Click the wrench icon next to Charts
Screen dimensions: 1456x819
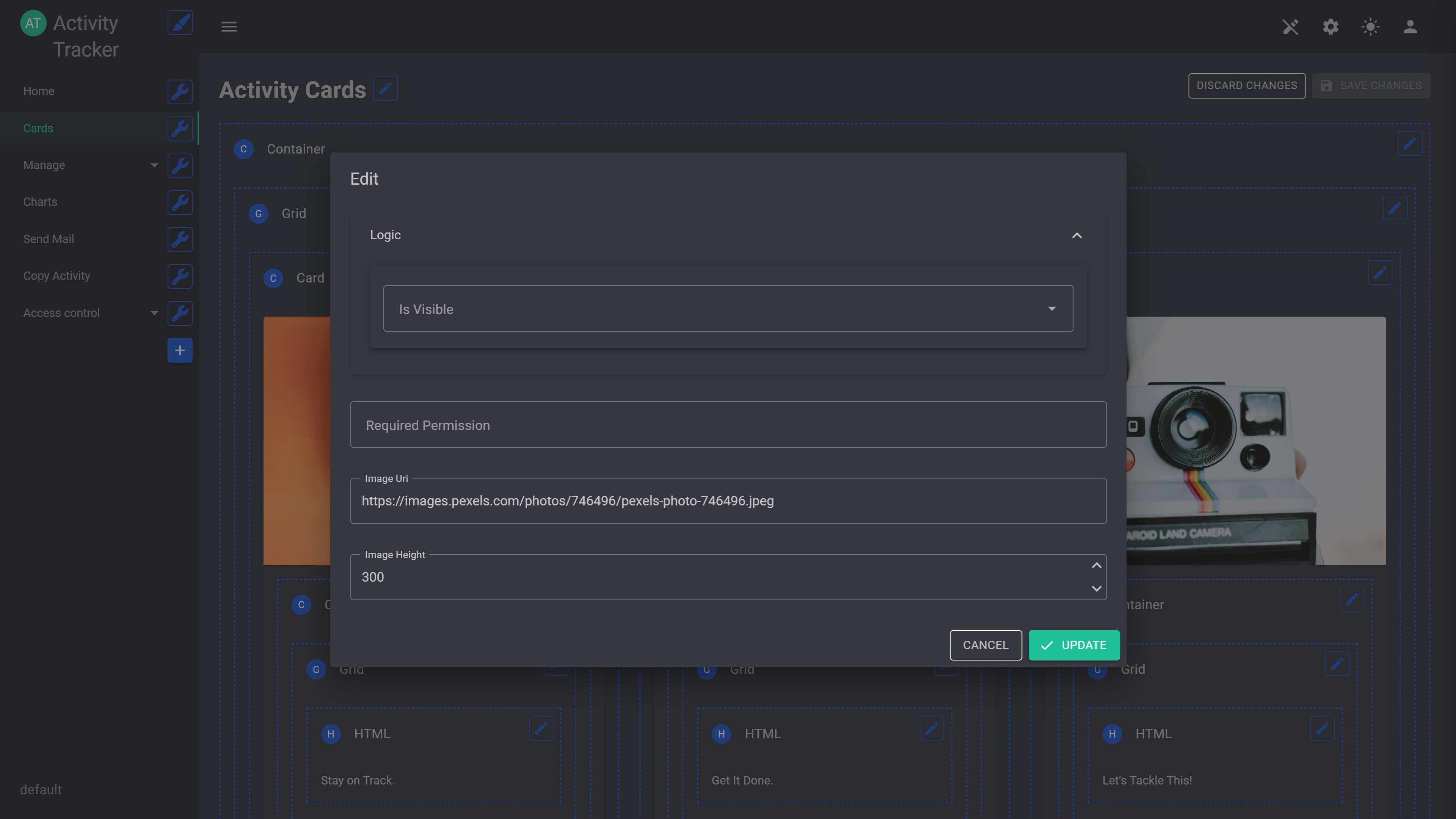click(180, 202)
